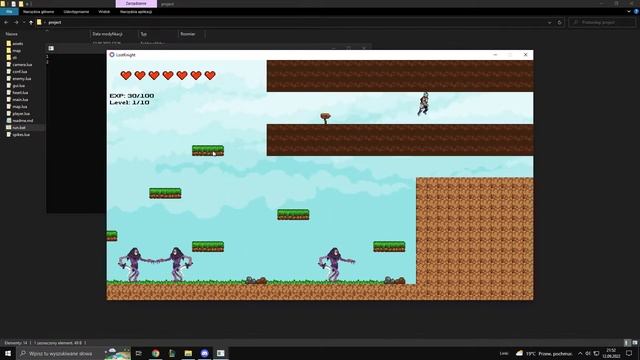Image resolution: width=640 pixels, height=360 pixels.
Task: Switch to Widok ribbon tab
Action: (x=104, y=12)
